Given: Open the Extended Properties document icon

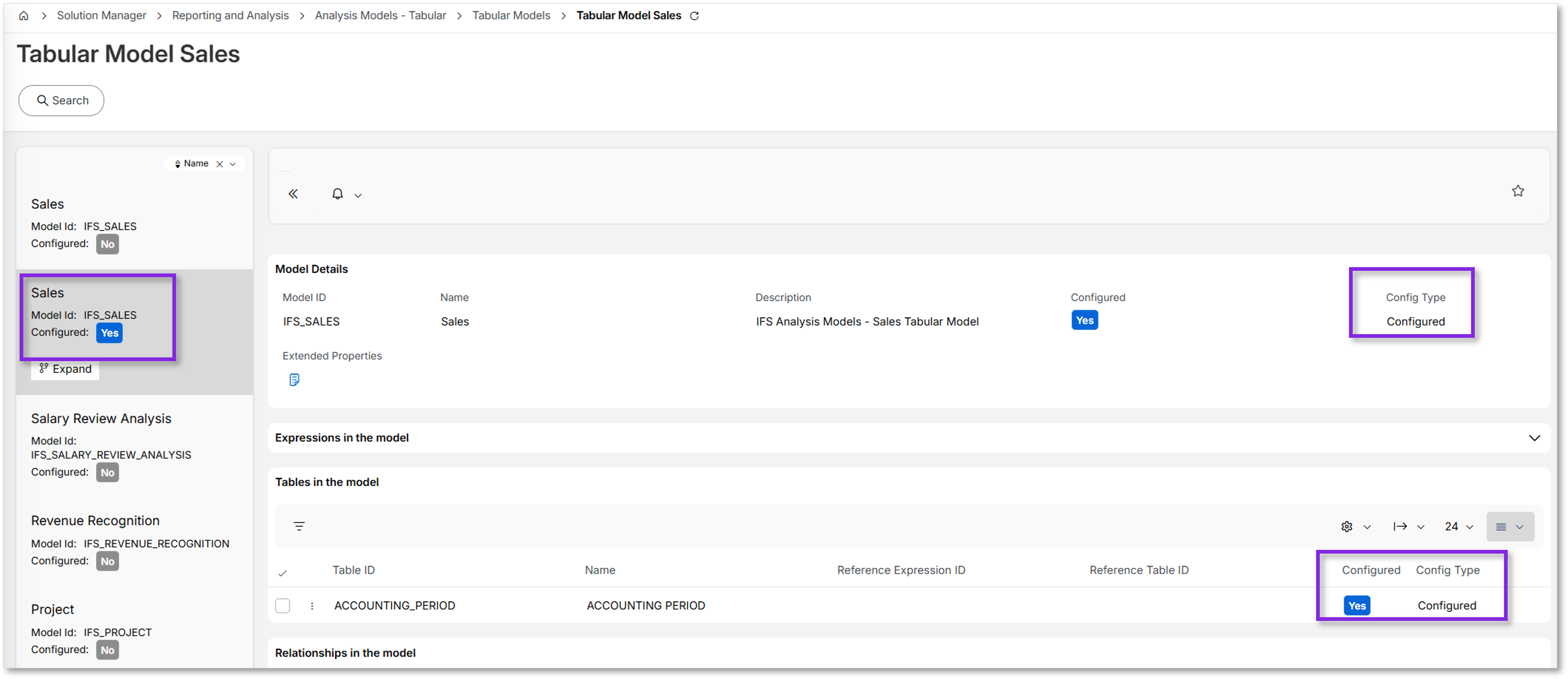Looking at the screenshot, I should (294, 379).
